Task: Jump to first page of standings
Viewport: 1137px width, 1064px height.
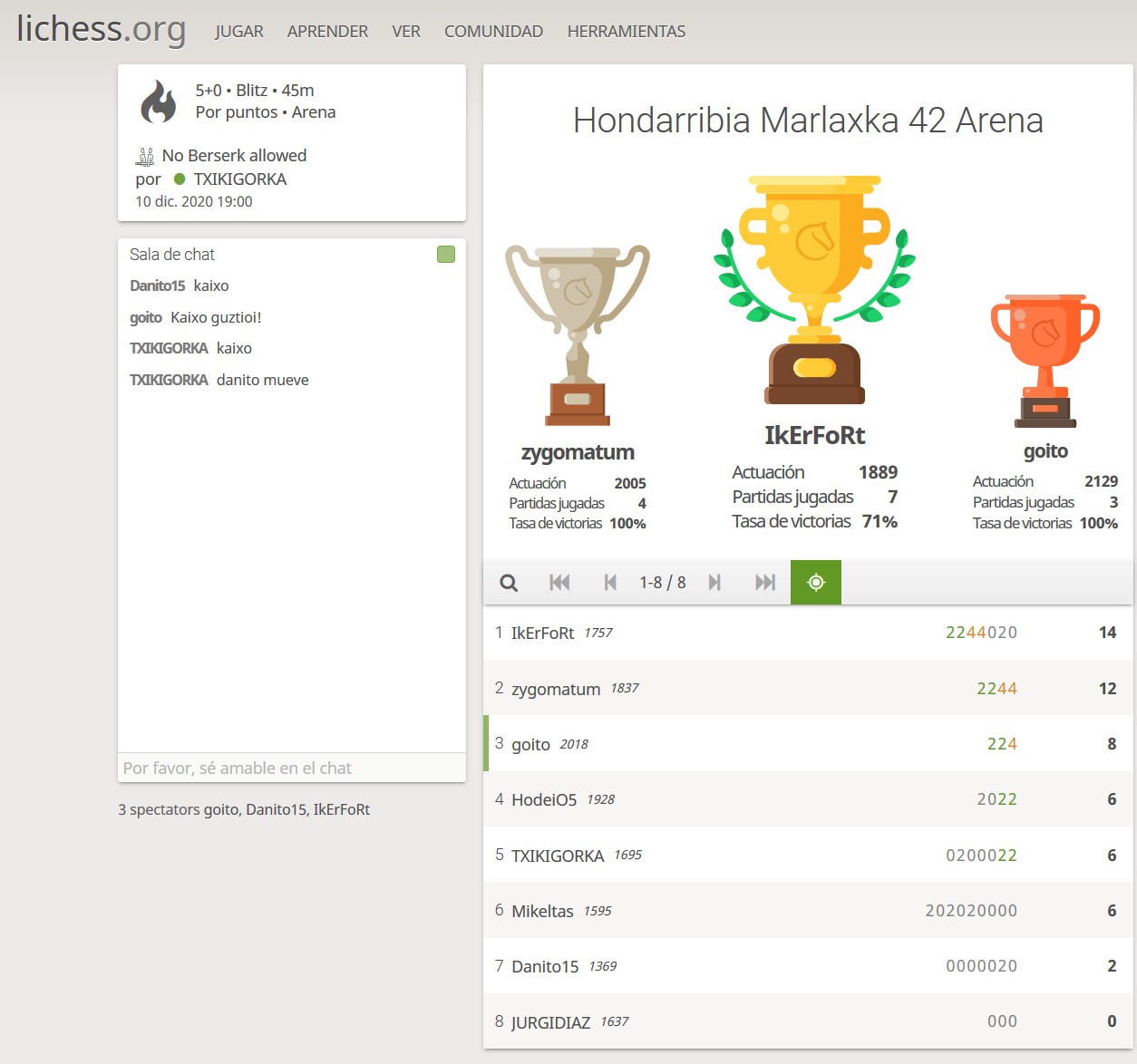Action: (559, 583)
